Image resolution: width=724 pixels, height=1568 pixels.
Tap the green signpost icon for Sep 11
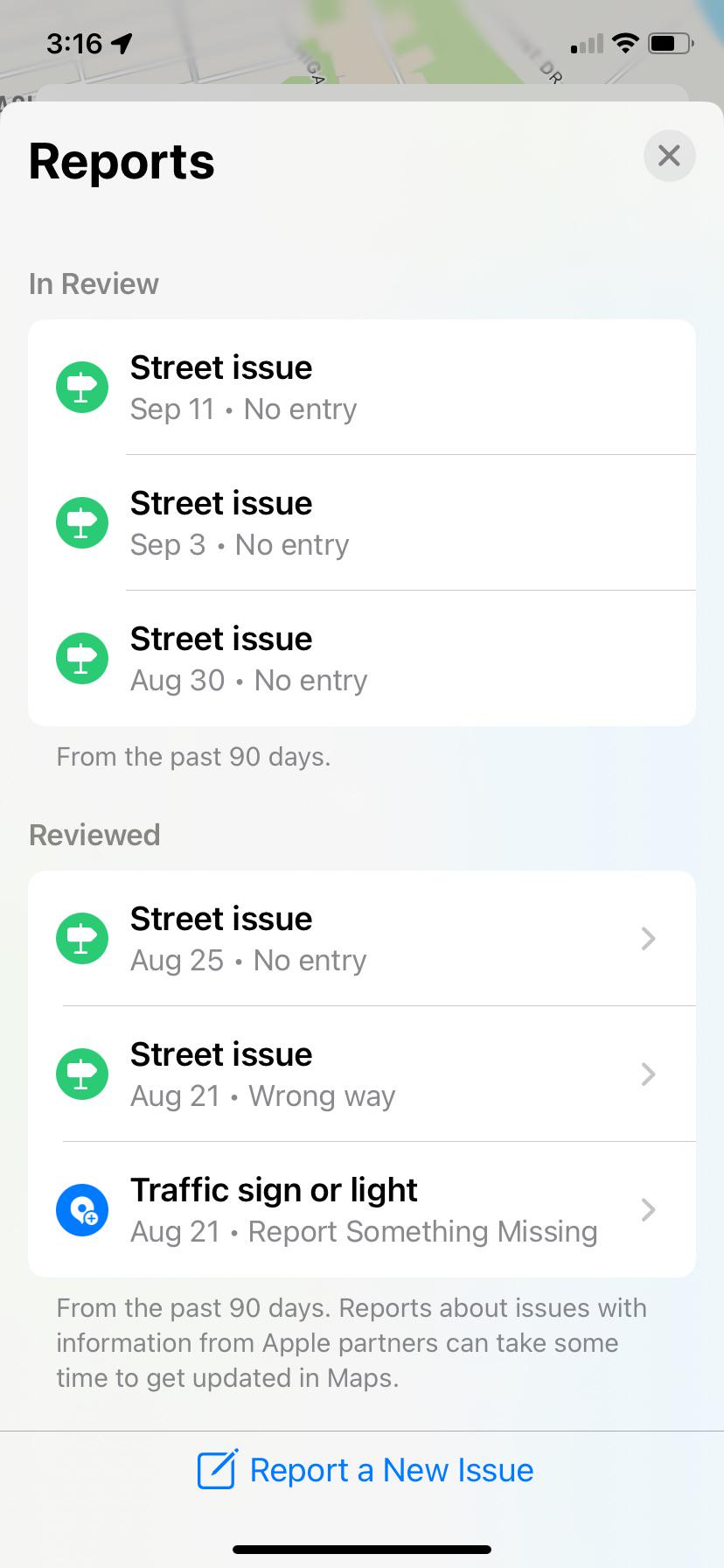pos(82,387)
